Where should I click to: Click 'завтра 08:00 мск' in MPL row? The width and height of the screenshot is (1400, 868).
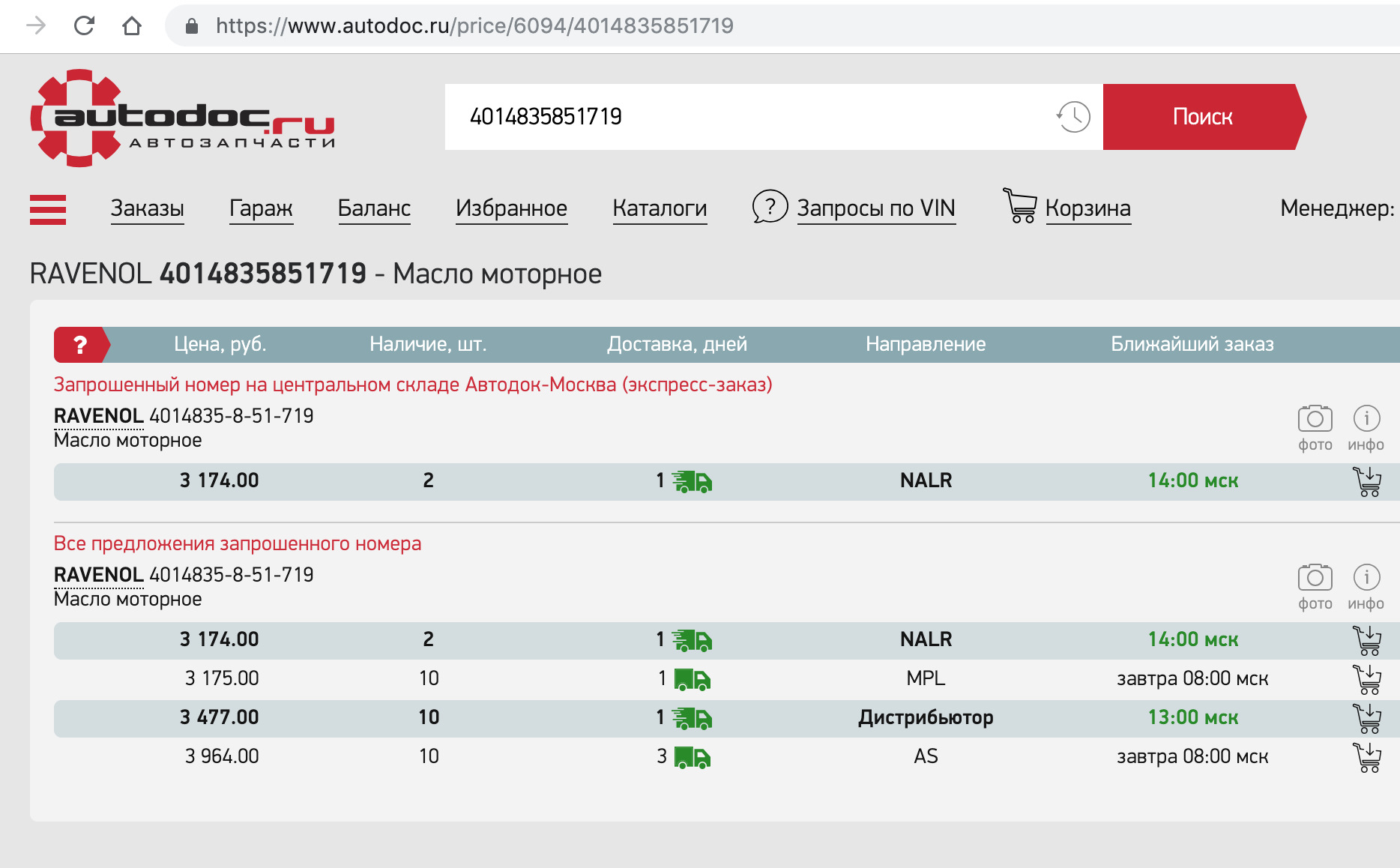click(1192, 678)
